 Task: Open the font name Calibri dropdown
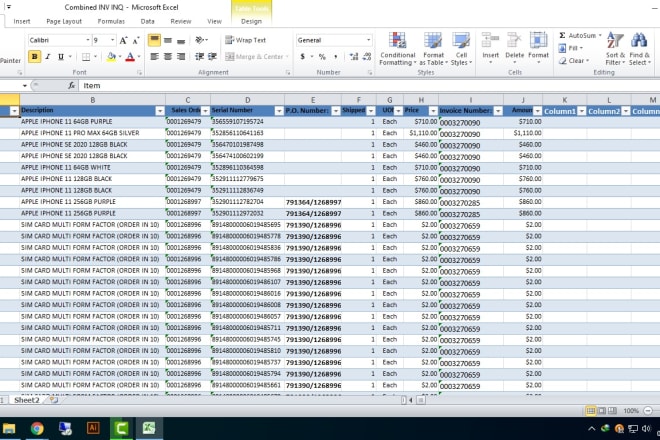coord(88,40)
